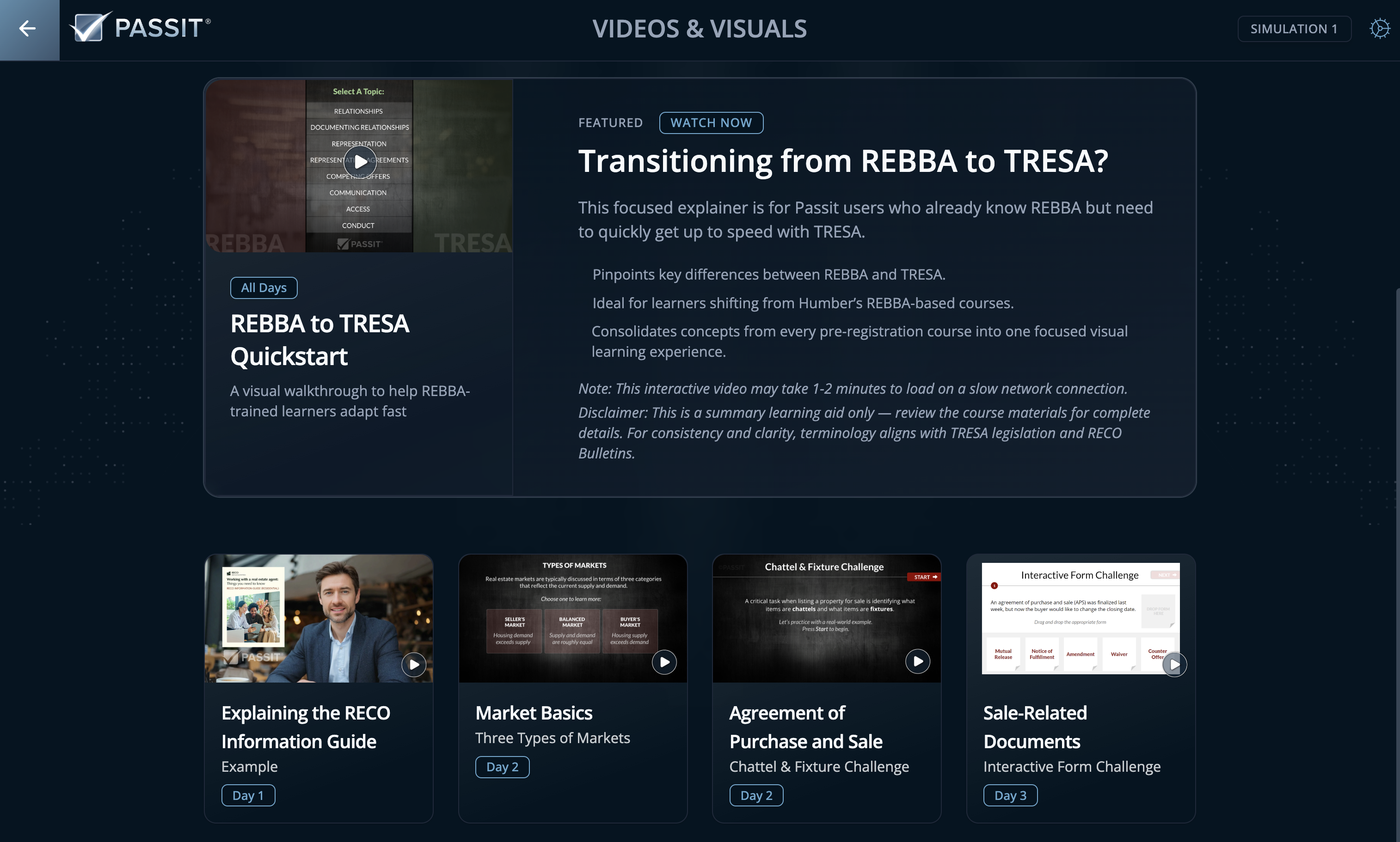This screenshot has width=1400, height=842.
Task: Play the Market Basics video
Action: (x=664, y=662)
